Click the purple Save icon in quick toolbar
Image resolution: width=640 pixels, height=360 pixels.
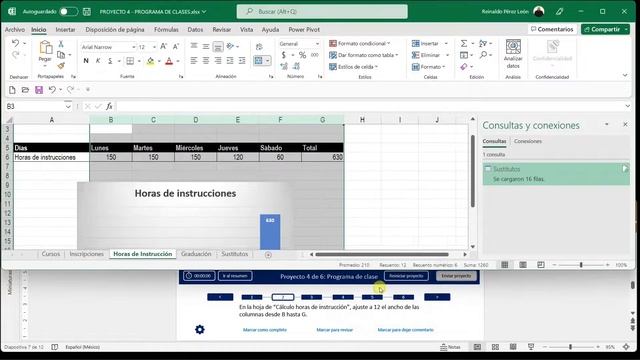(x=39, y=90)
